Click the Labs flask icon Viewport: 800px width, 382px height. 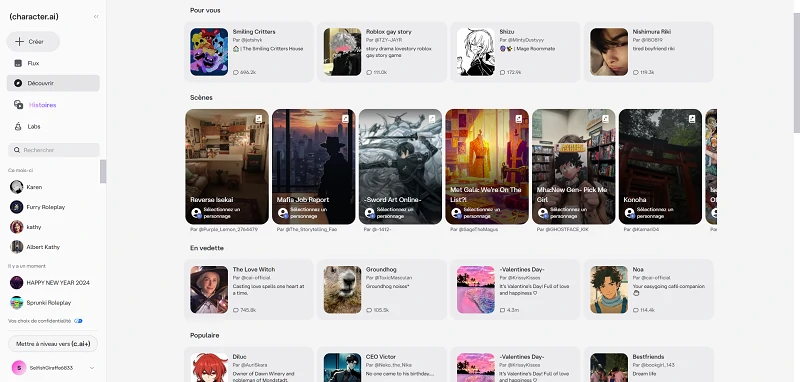(18, 126)
